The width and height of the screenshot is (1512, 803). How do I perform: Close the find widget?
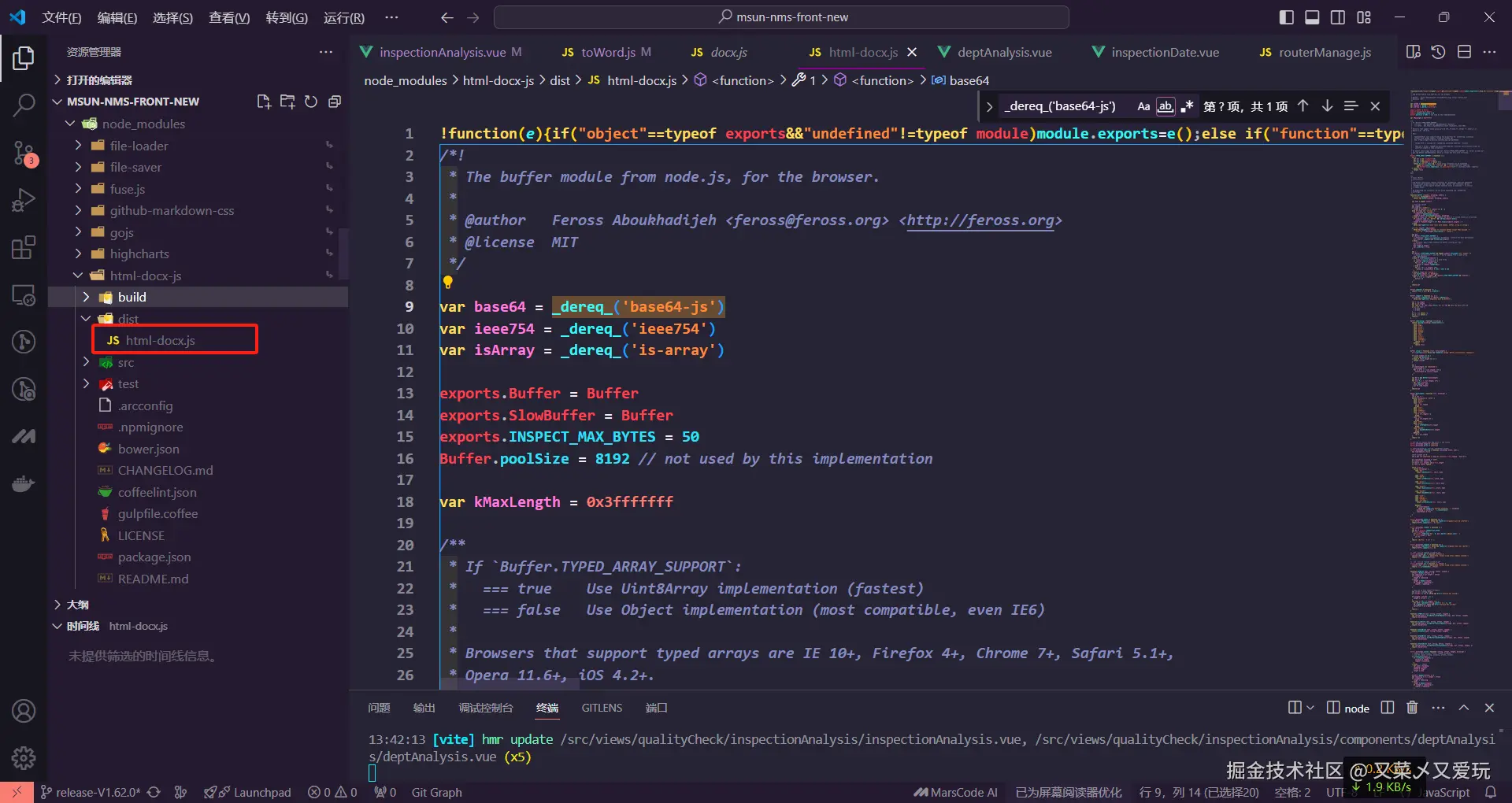tap(1375, 106)
